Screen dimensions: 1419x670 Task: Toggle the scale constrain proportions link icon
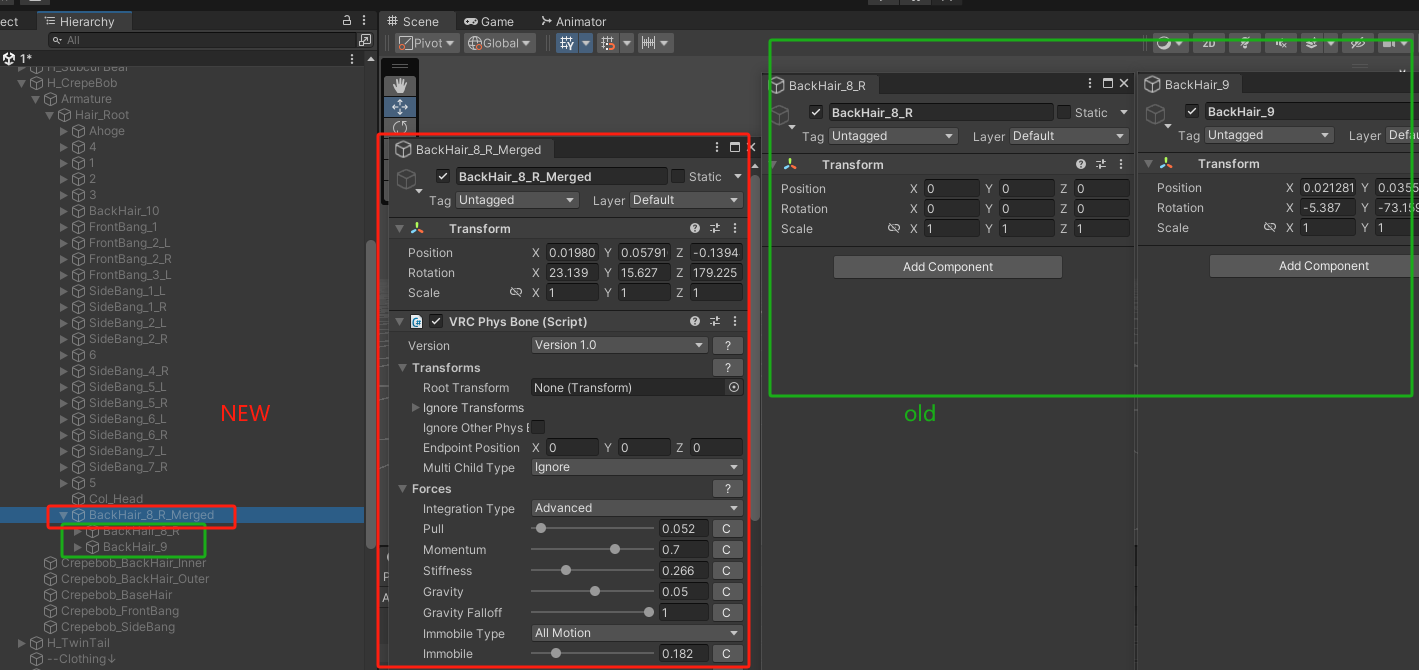click(516, 292)
